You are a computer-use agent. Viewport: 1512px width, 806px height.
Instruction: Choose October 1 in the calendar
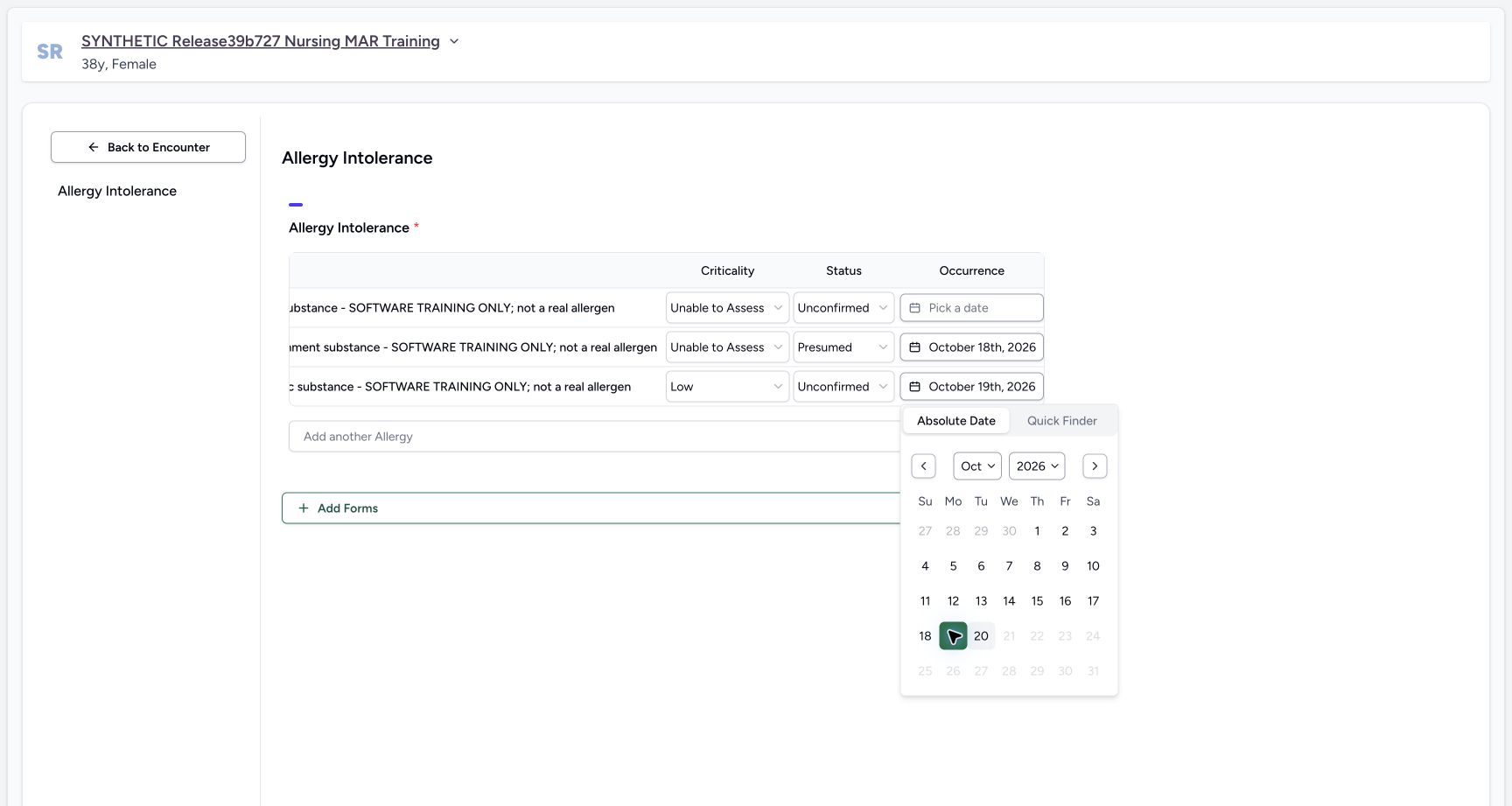pyautogui.click(x=1037, y=531)
